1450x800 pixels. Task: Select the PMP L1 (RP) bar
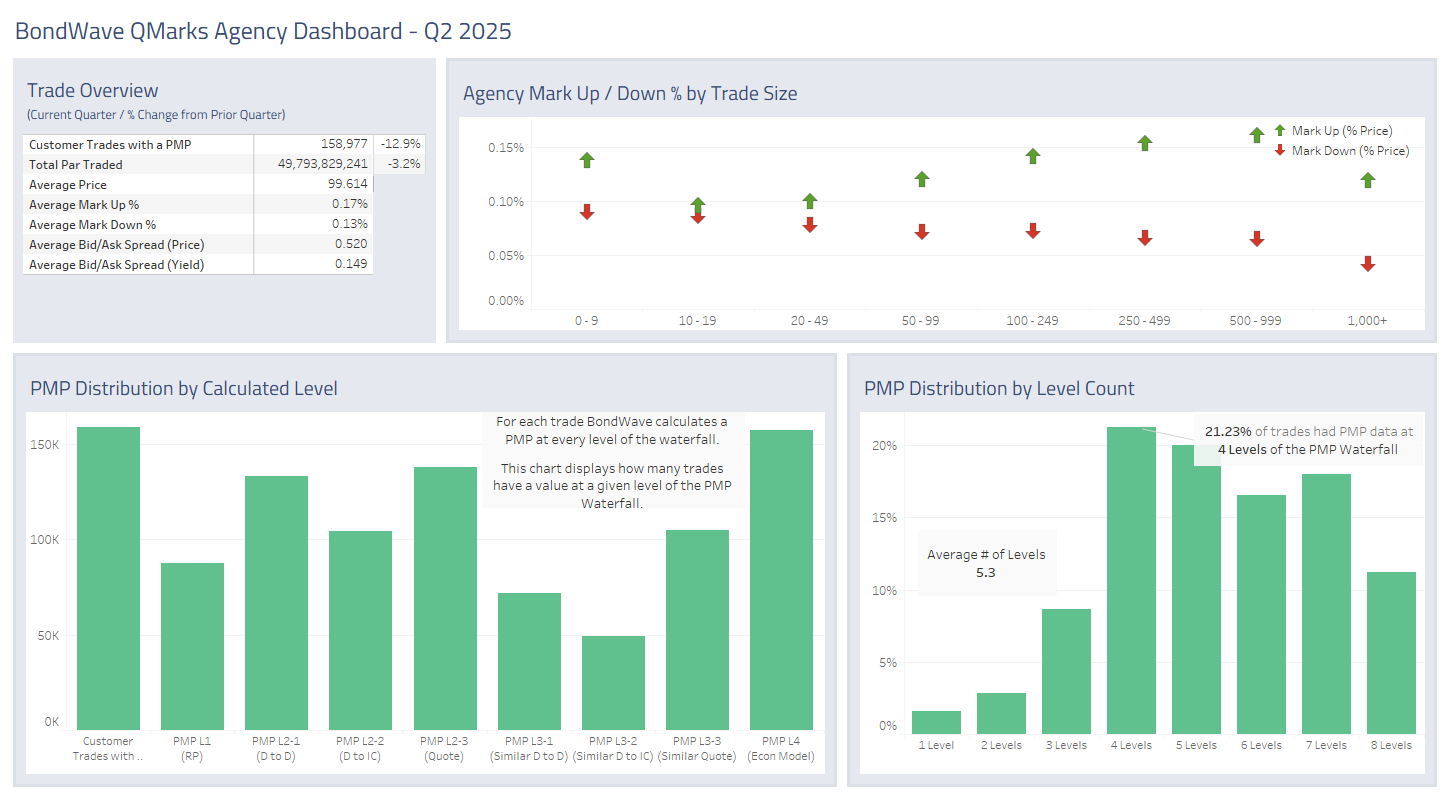coord(192,646)
